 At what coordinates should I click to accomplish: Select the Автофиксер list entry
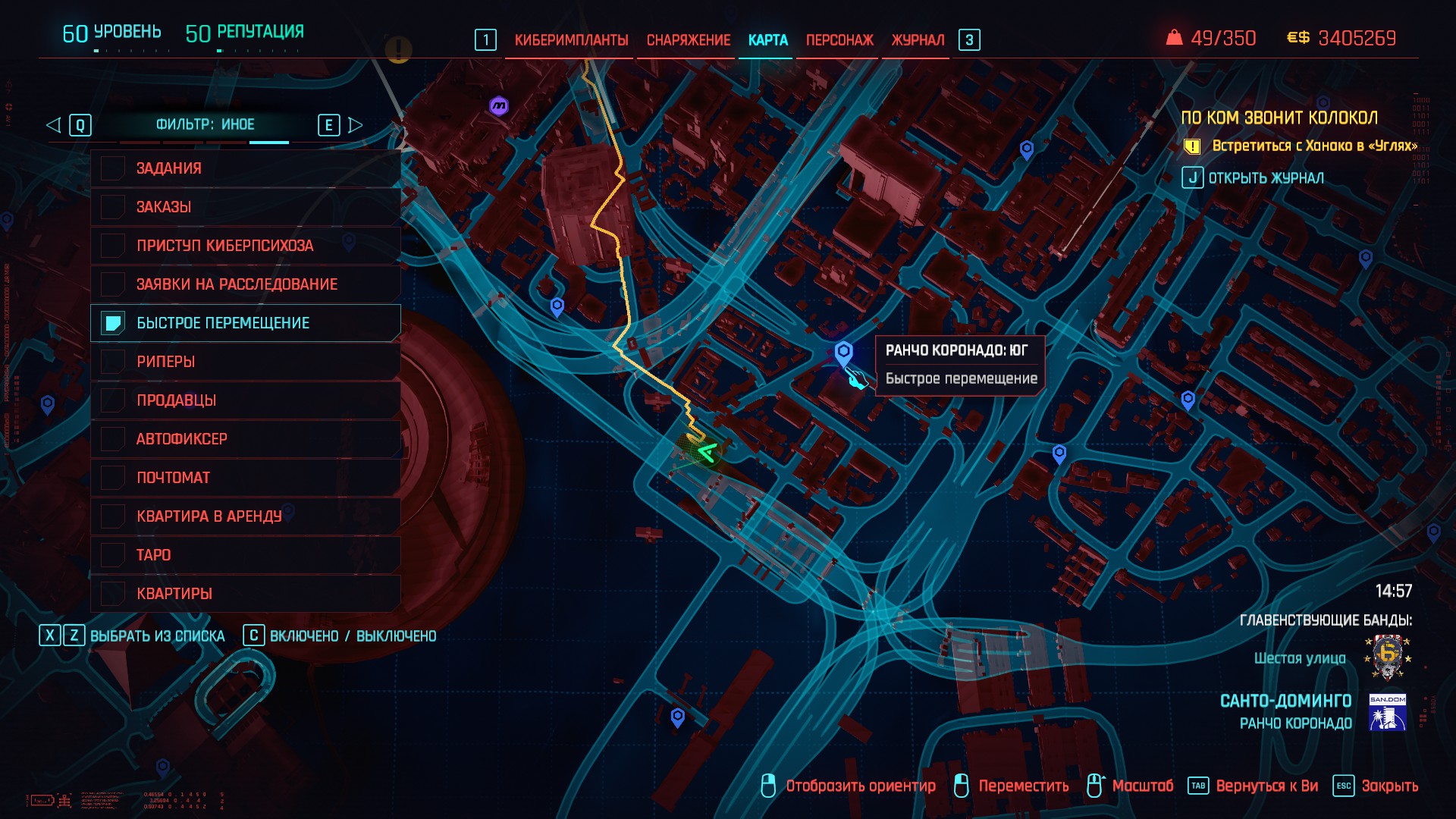[x=246, y=439]
